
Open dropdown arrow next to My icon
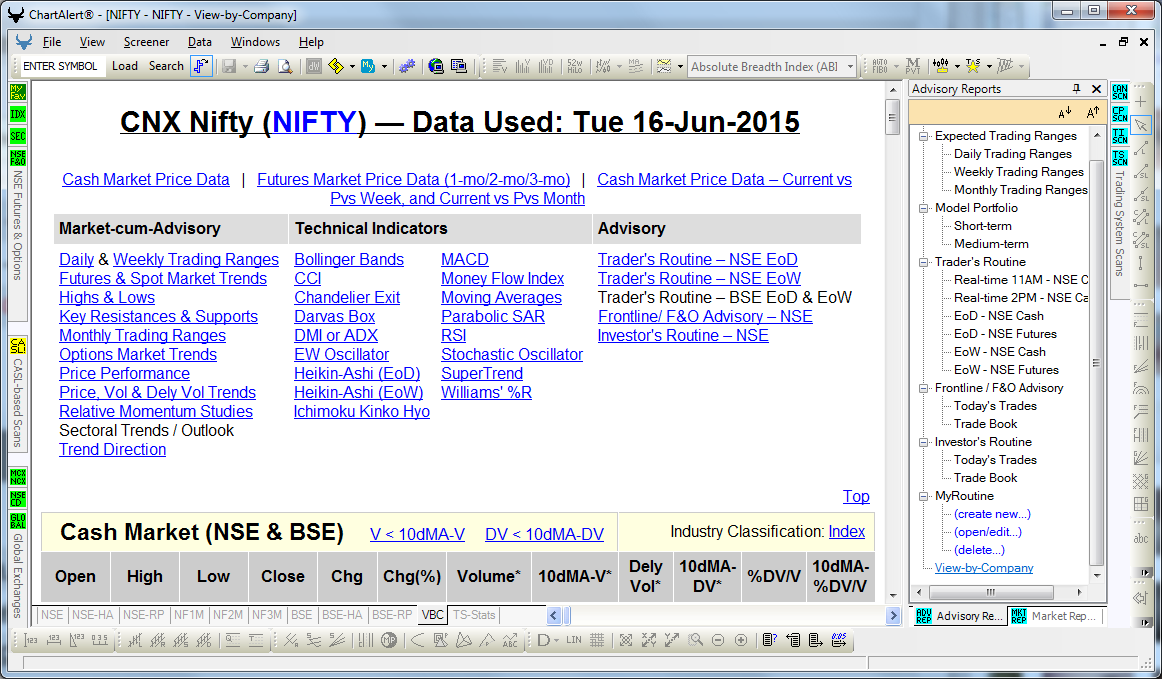tap(384, 67)
